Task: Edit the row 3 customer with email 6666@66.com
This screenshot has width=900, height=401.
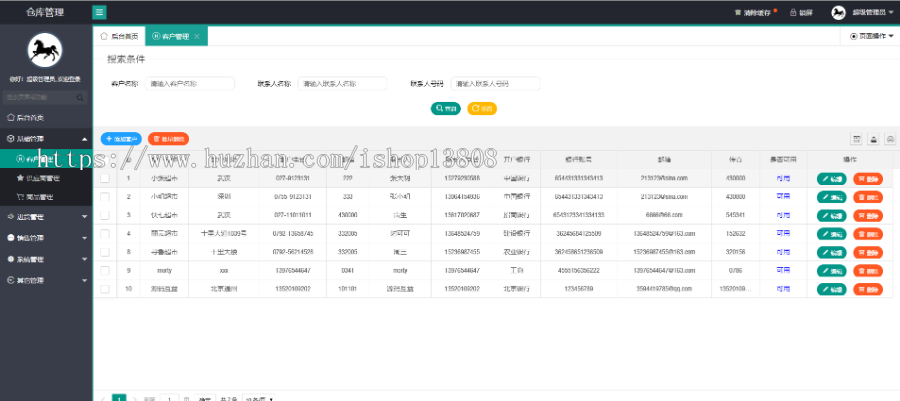Action: click(x=832, y=216)
